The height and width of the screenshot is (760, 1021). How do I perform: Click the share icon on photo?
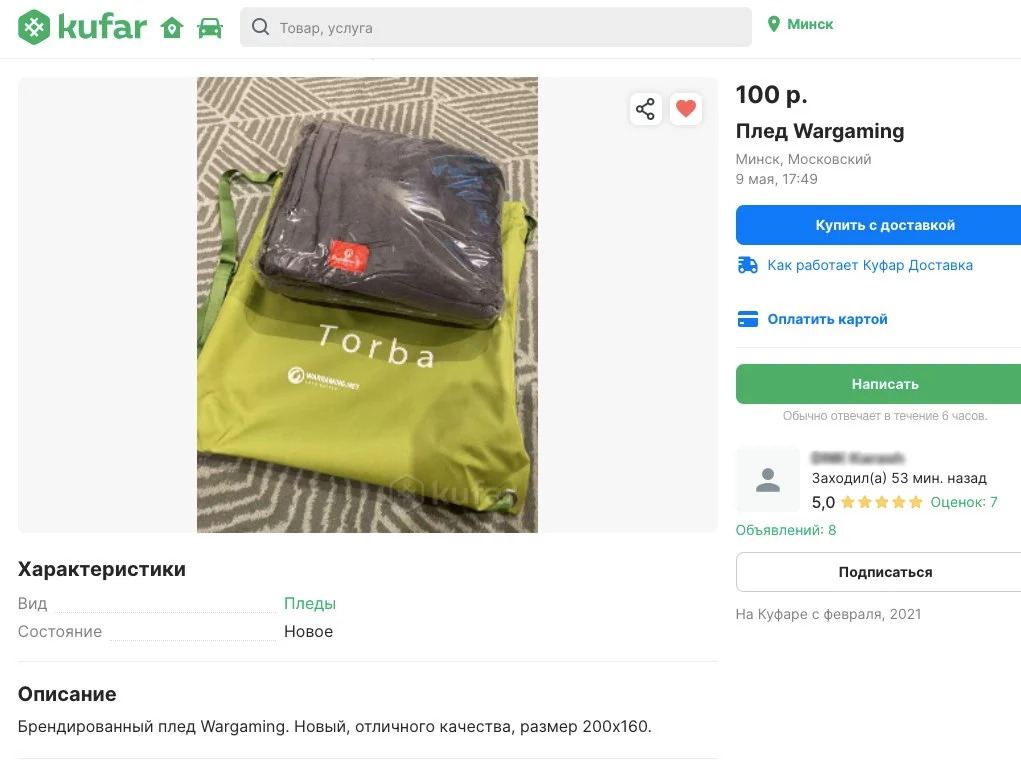tap(646, 109)
